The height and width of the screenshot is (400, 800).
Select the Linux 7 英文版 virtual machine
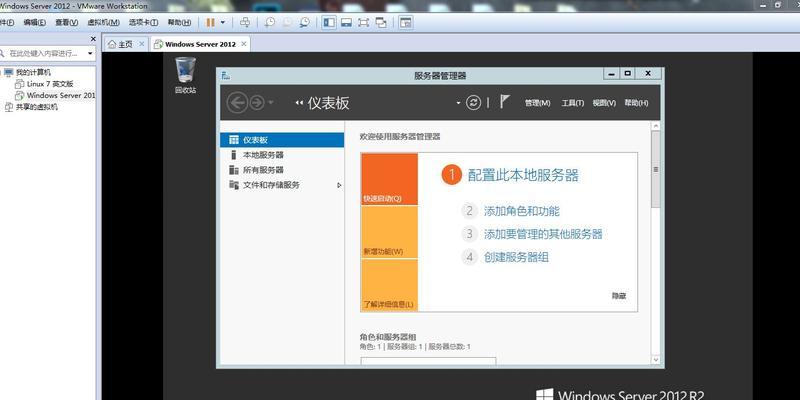[50, 84]
